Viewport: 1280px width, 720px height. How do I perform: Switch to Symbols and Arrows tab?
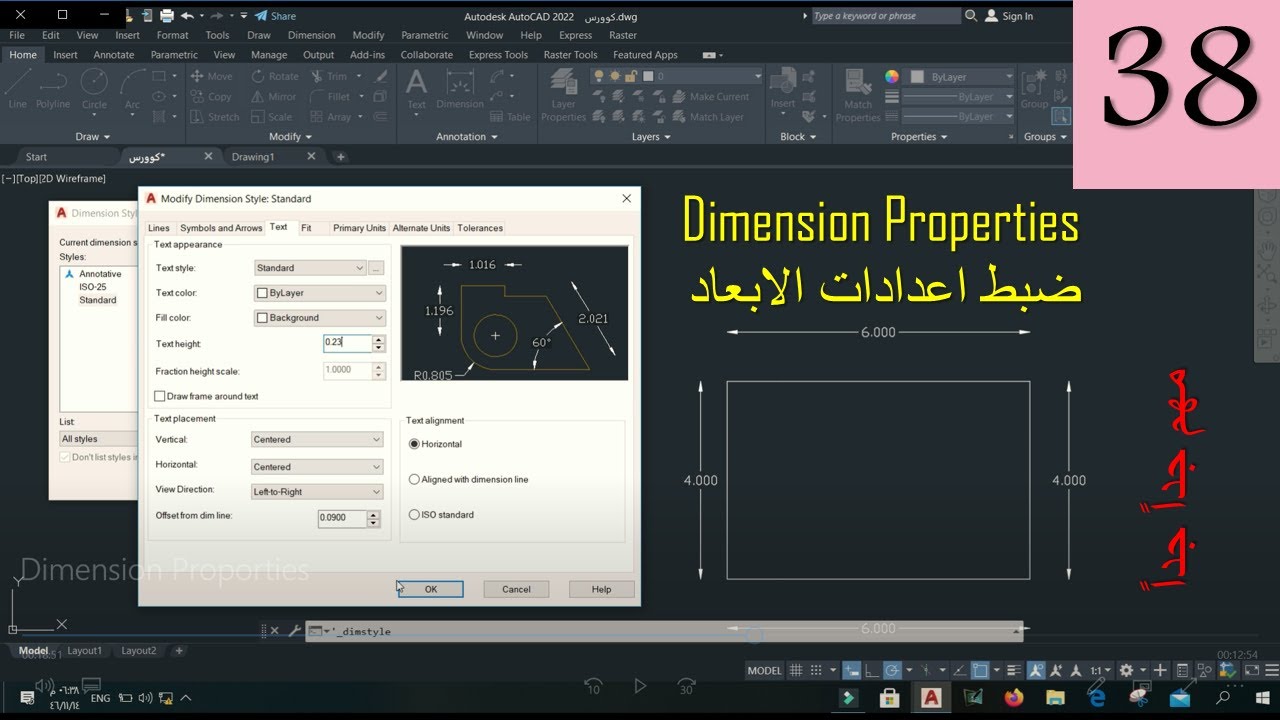(221, 228)
